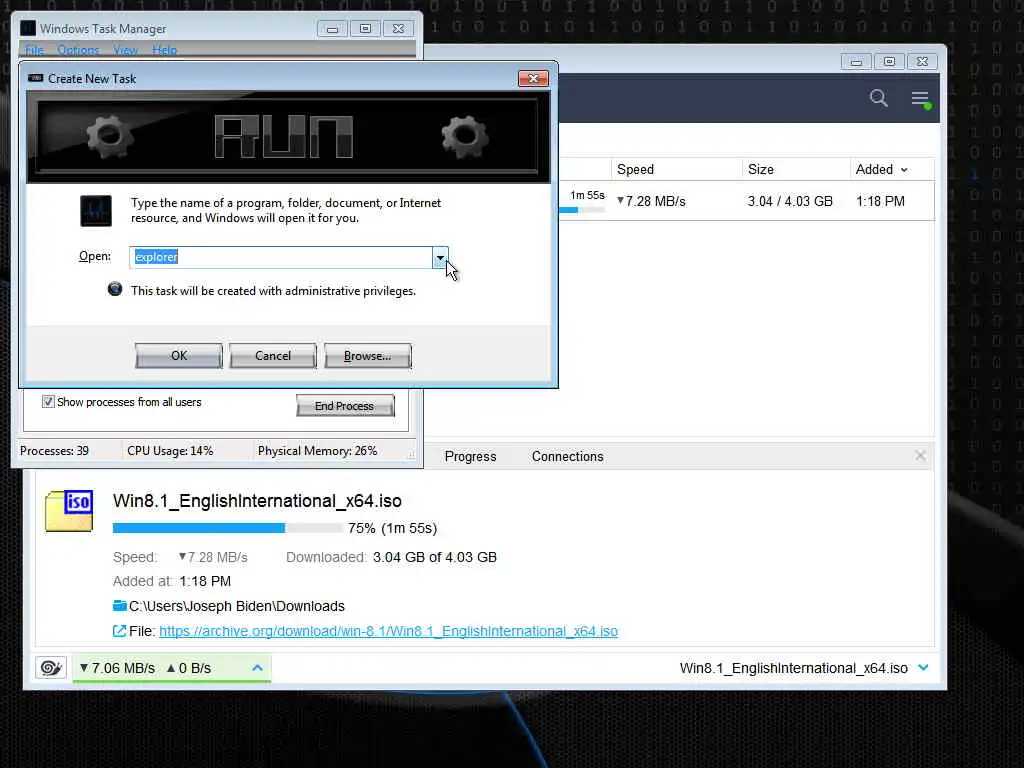Expand the chevron beside Win8.1 filename at bottom
The image size is (1024, 768).
click(x=923, y=667)
